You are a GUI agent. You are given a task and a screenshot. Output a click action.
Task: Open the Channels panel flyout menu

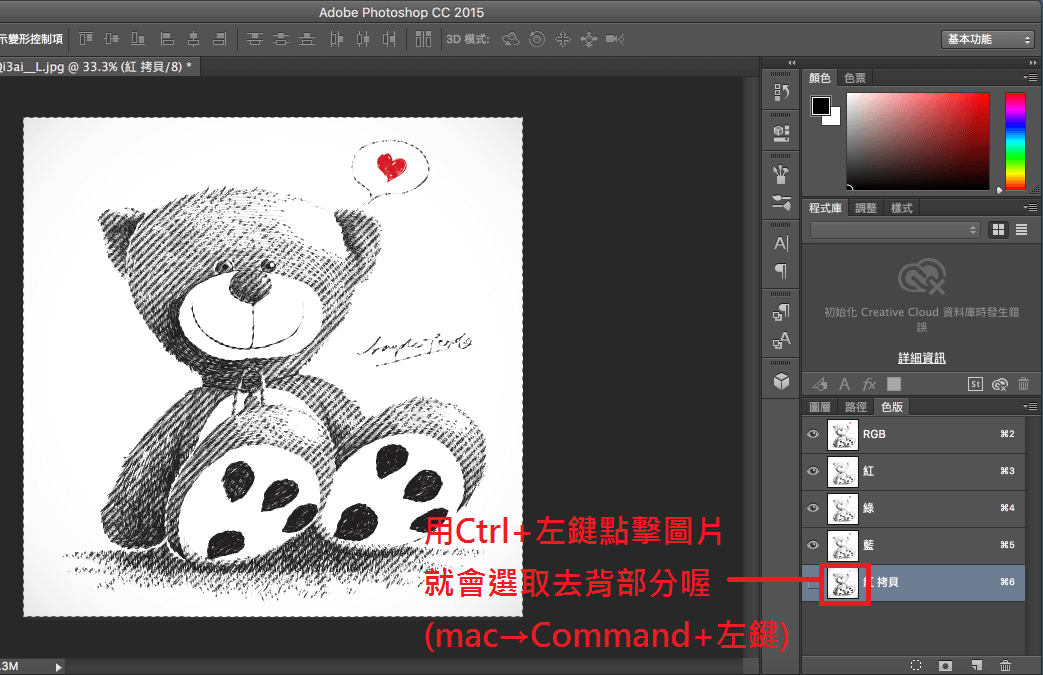[1027, 407]
